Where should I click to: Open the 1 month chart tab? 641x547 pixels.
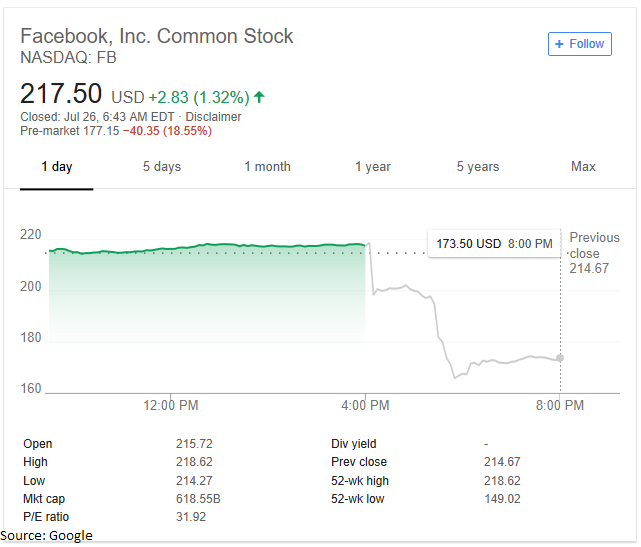pyautogui.click(x=267, y=167)
